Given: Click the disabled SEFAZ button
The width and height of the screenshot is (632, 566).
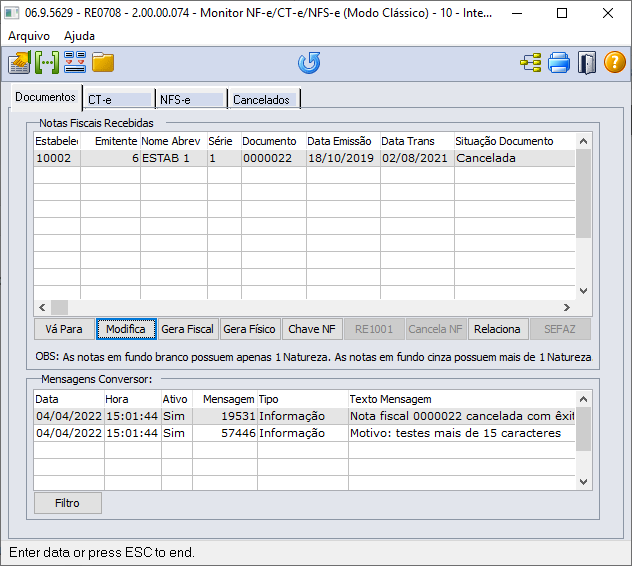Looking at the screenshot, I should click(560, 329).
